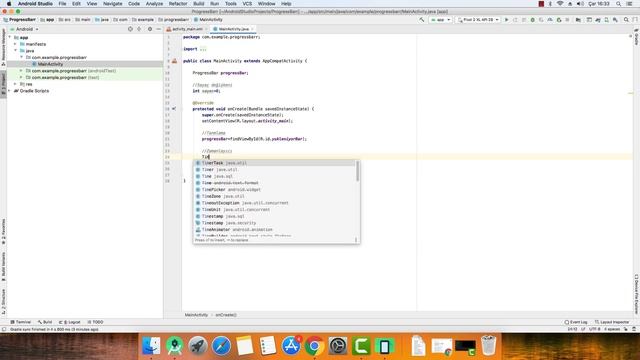Expand the manifests folder

16,44
